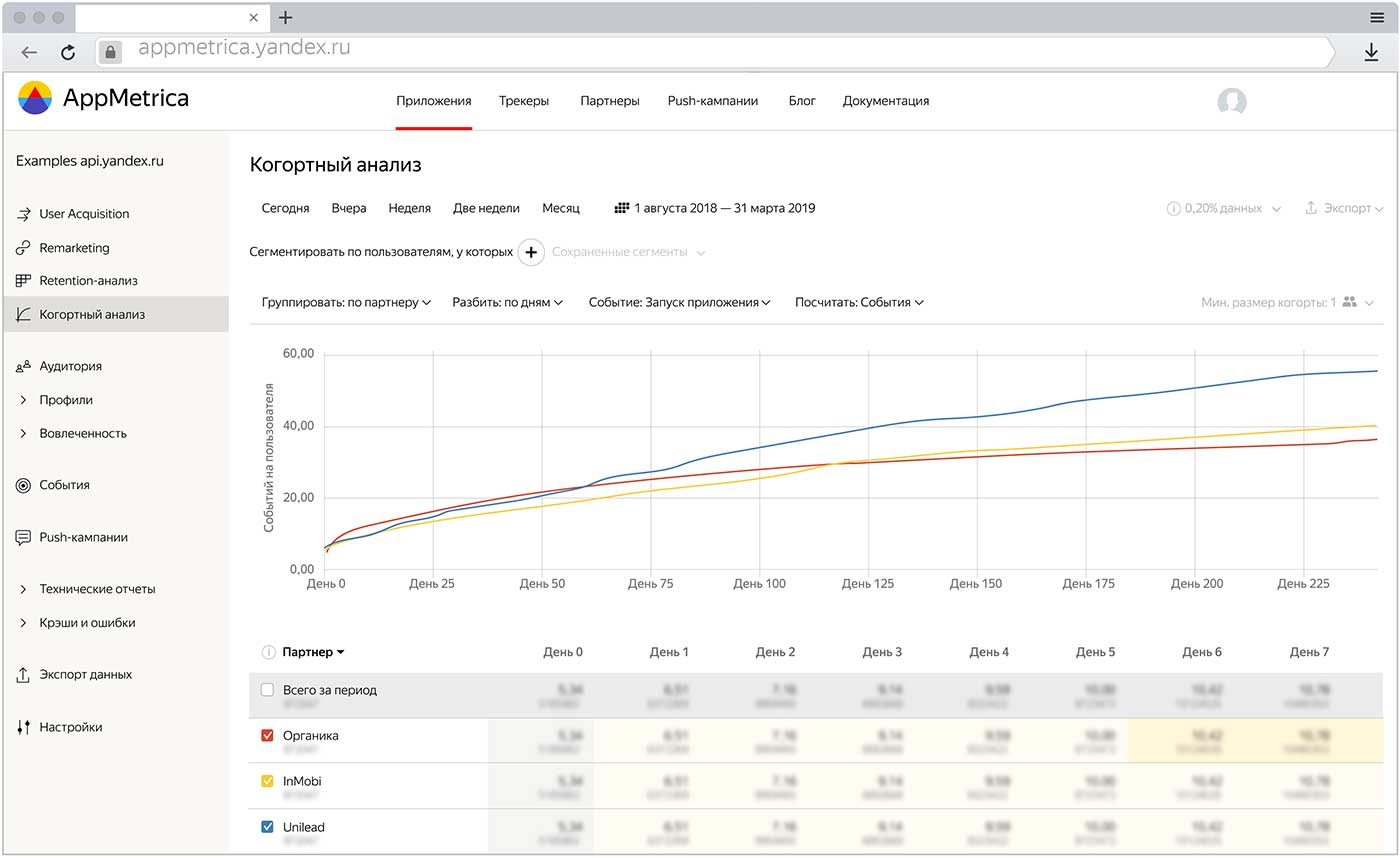The width and height of the screenshot is (1400, 858).
Task: Select the Две недели period
Action: [486, 208]
